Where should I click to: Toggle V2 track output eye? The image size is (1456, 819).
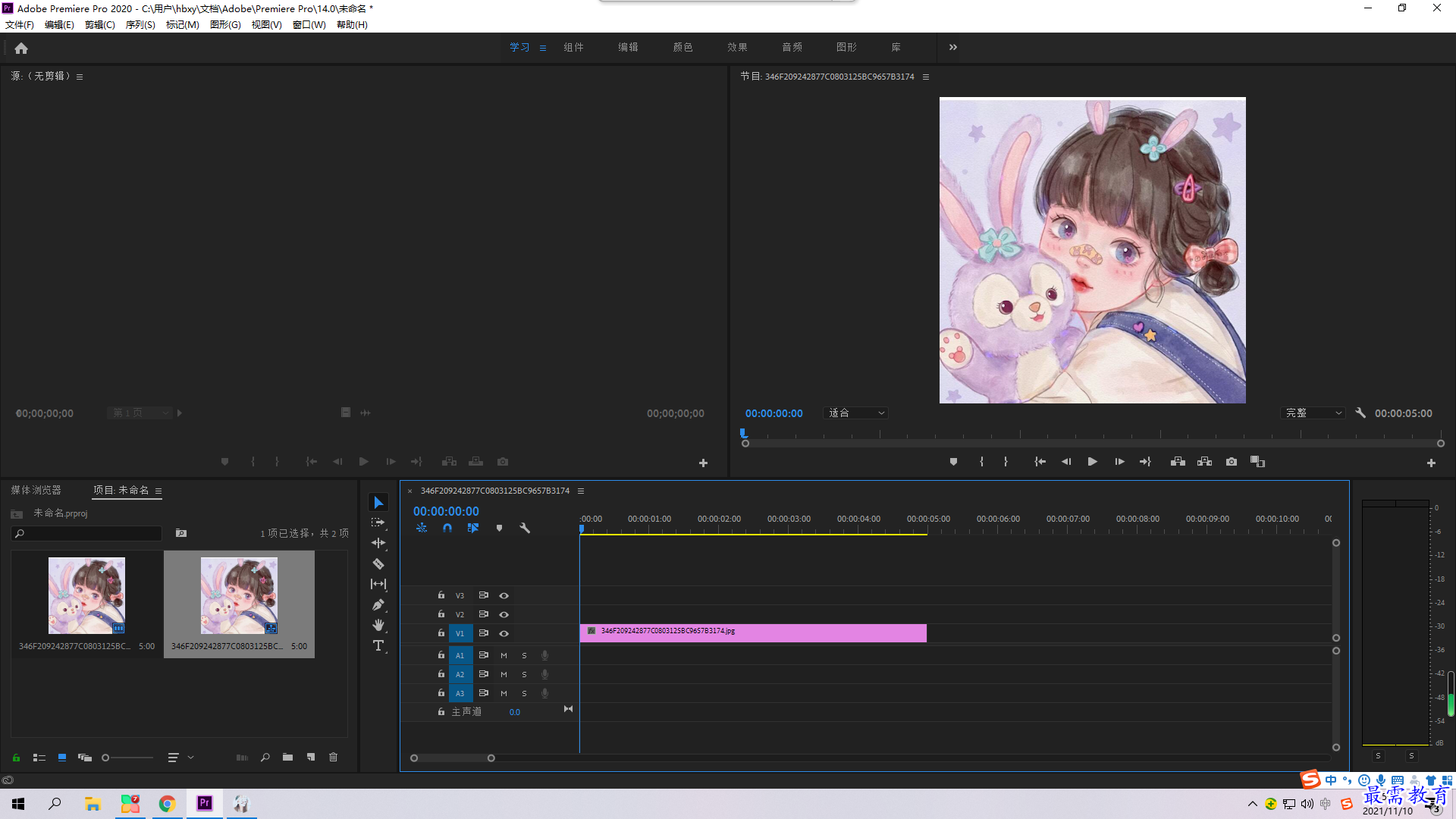click(504, 614)
